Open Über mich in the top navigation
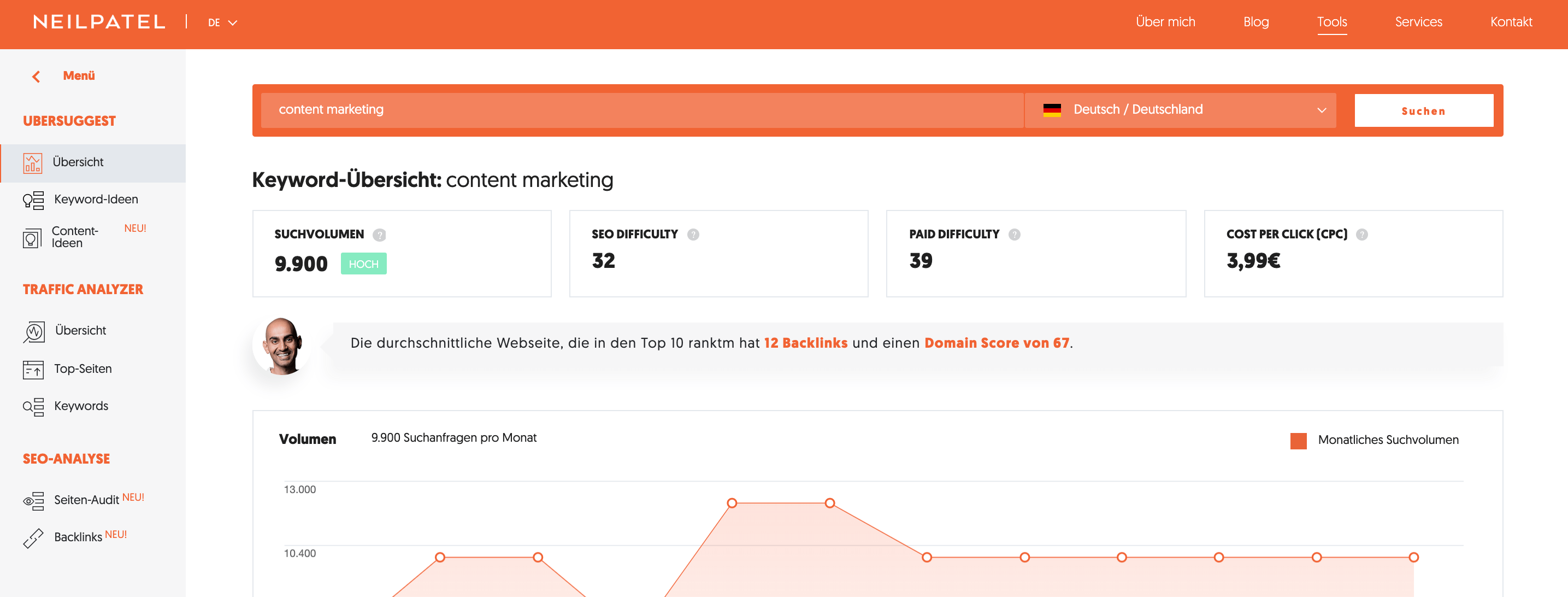1568x597 pixels. pos(1165,22)
